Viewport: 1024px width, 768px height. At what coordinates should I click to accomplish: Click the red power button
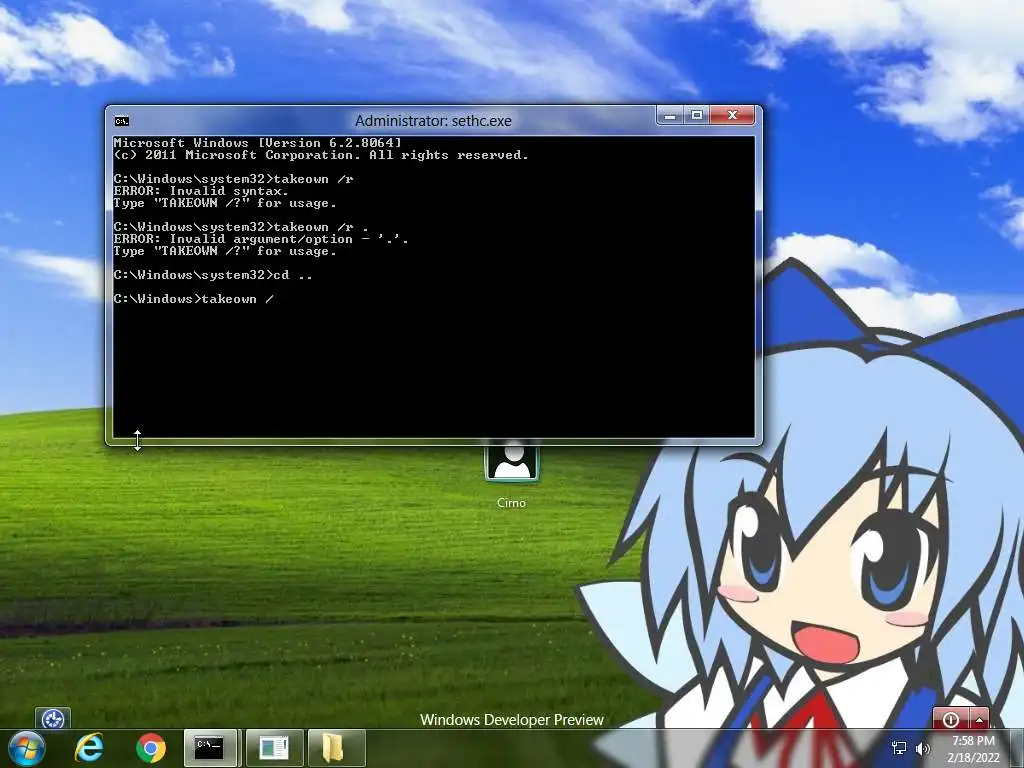pyautogui.click(x=952, y=719)
